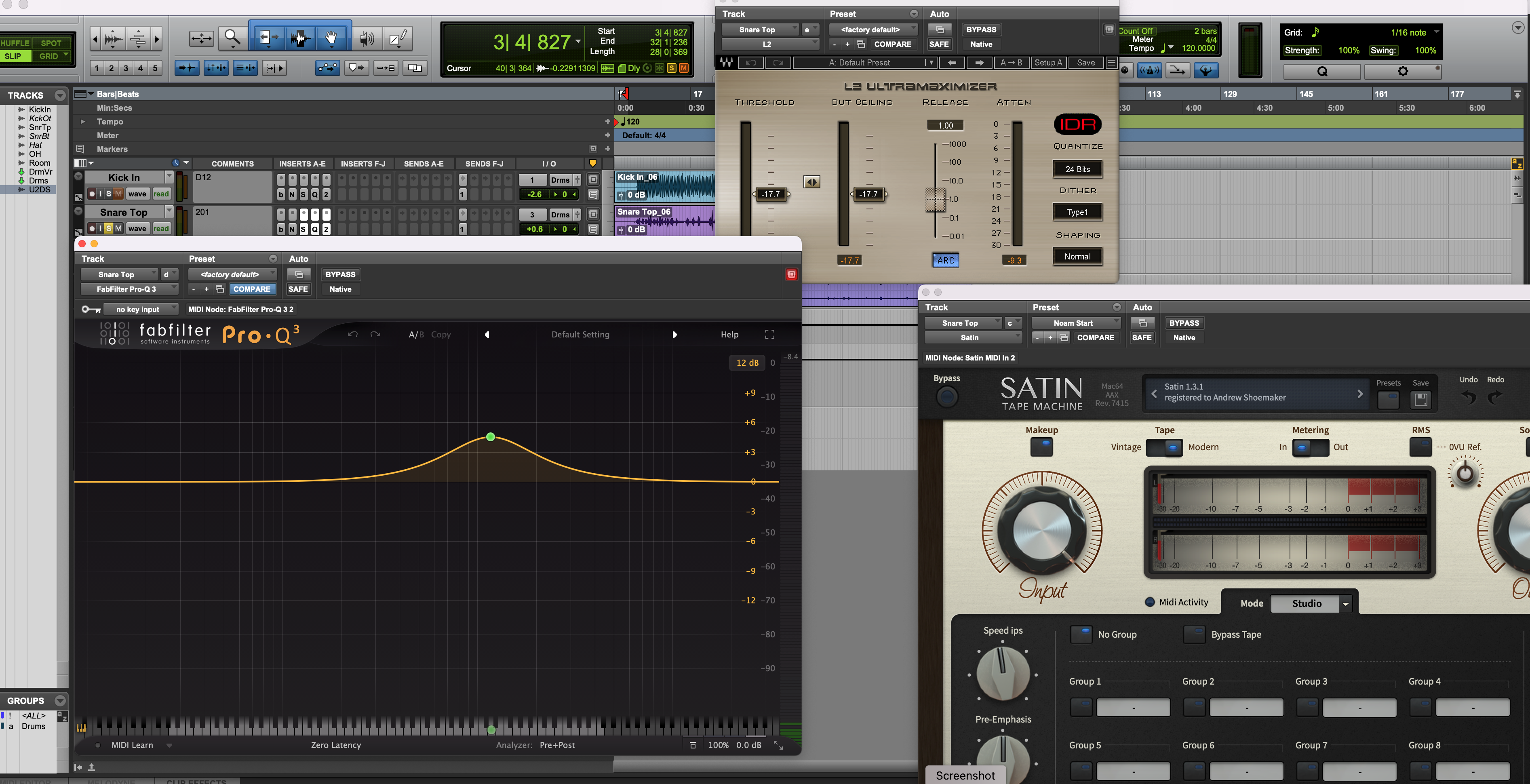Open Satin Noam Start preset dropdown

click(1076, 323)
